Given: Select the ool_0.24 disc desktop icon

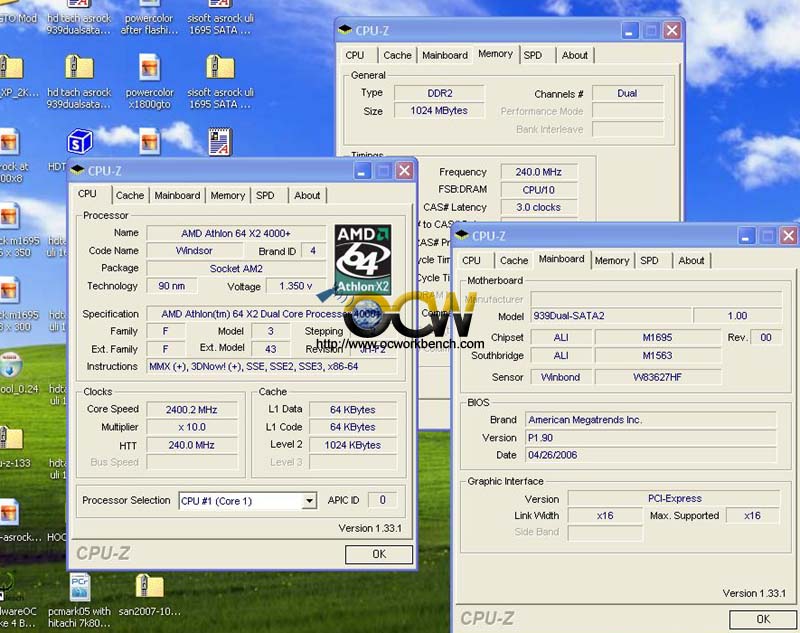Looking at the screenshot, I should point(10,364).
